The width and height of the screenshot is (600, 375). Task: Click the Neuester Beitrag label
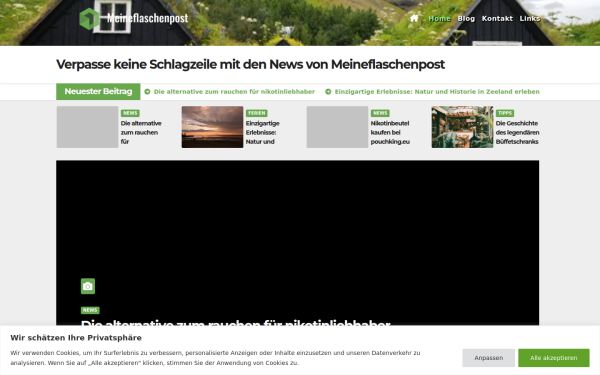[98, 91]
